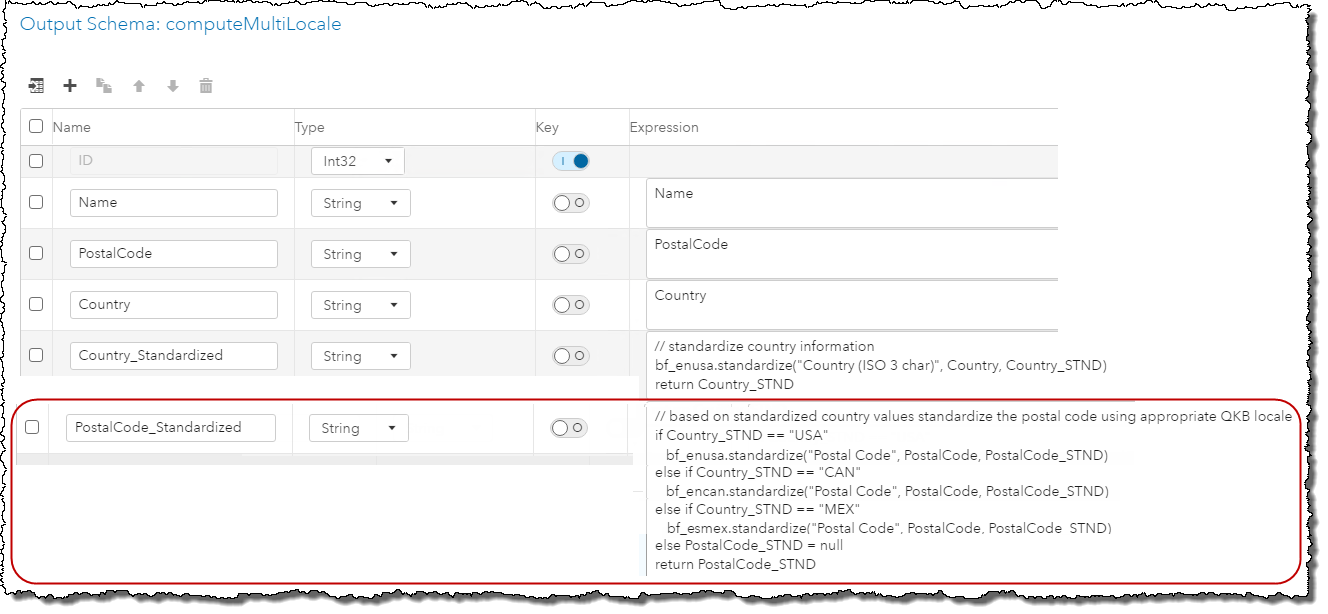Tick the PostalCode_Standardized row checkbox
The image size is (1328, 614).
32,427
